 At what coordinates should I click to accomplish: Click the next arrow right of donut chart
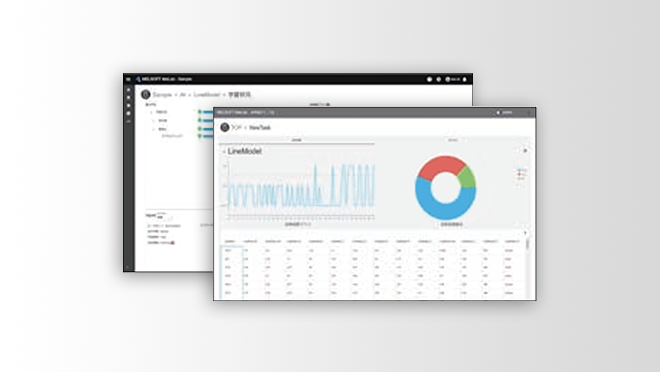525,151
